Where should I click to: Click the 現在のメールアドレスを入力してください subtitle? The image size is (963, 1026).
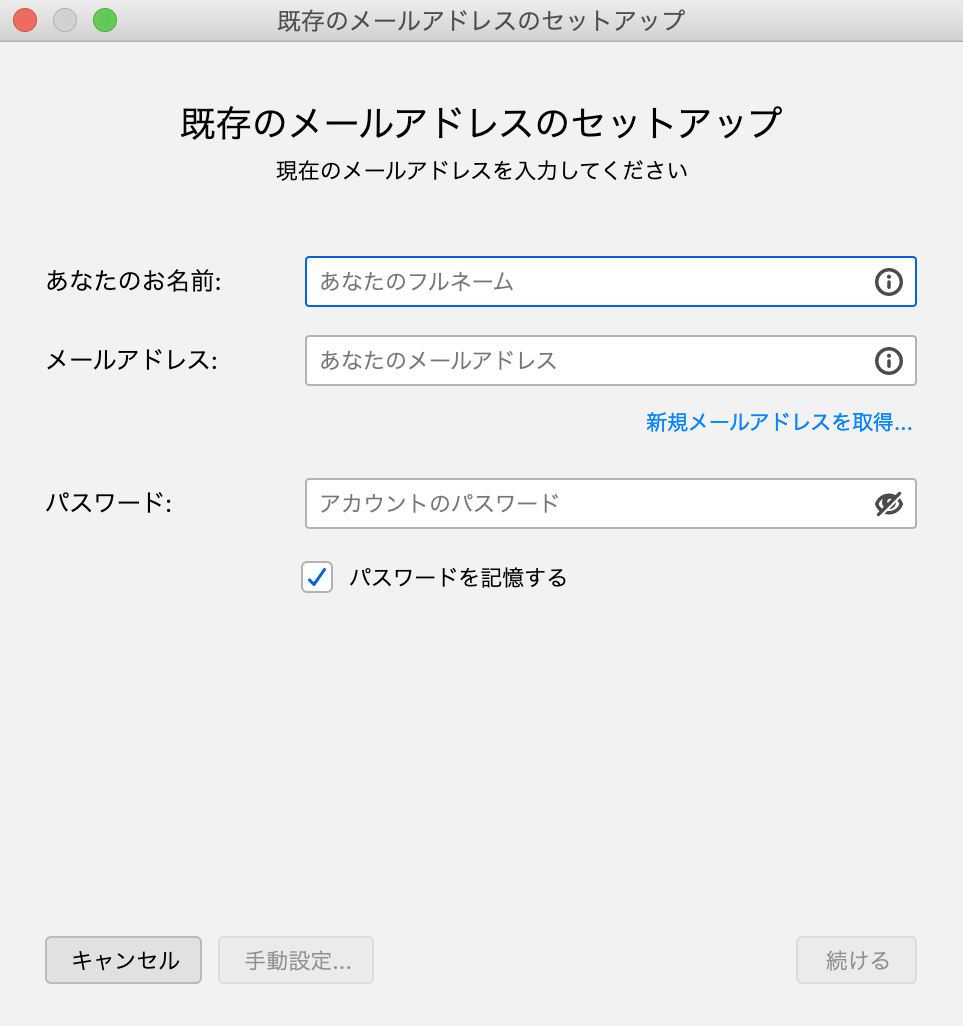tap(482, 171)
